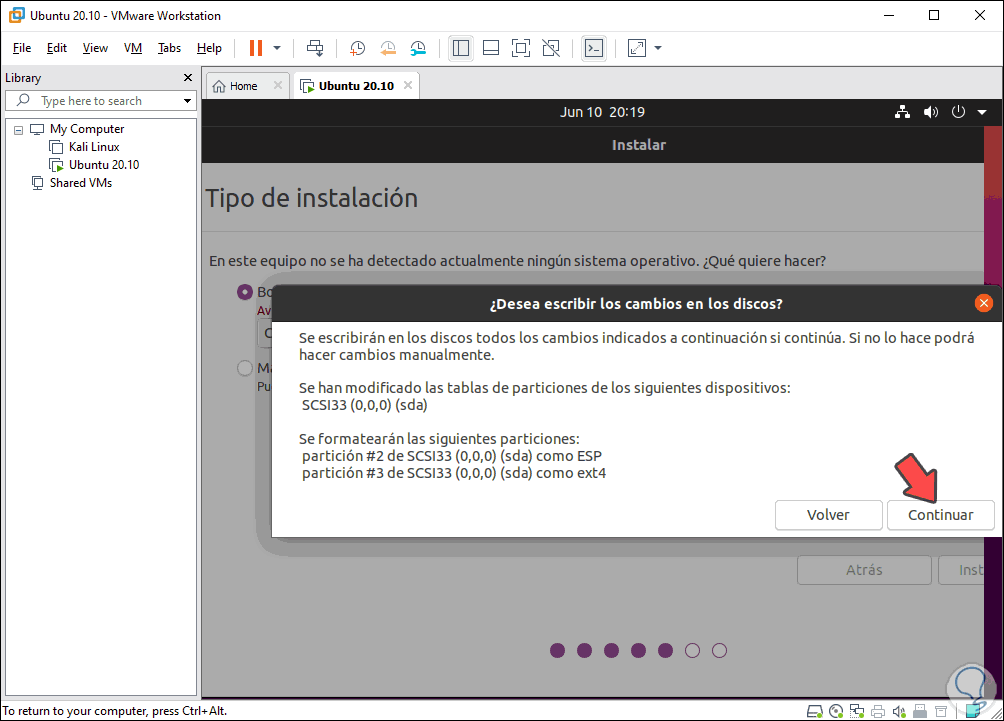
Task: Click the Volver button
Action: click(829, 515)
